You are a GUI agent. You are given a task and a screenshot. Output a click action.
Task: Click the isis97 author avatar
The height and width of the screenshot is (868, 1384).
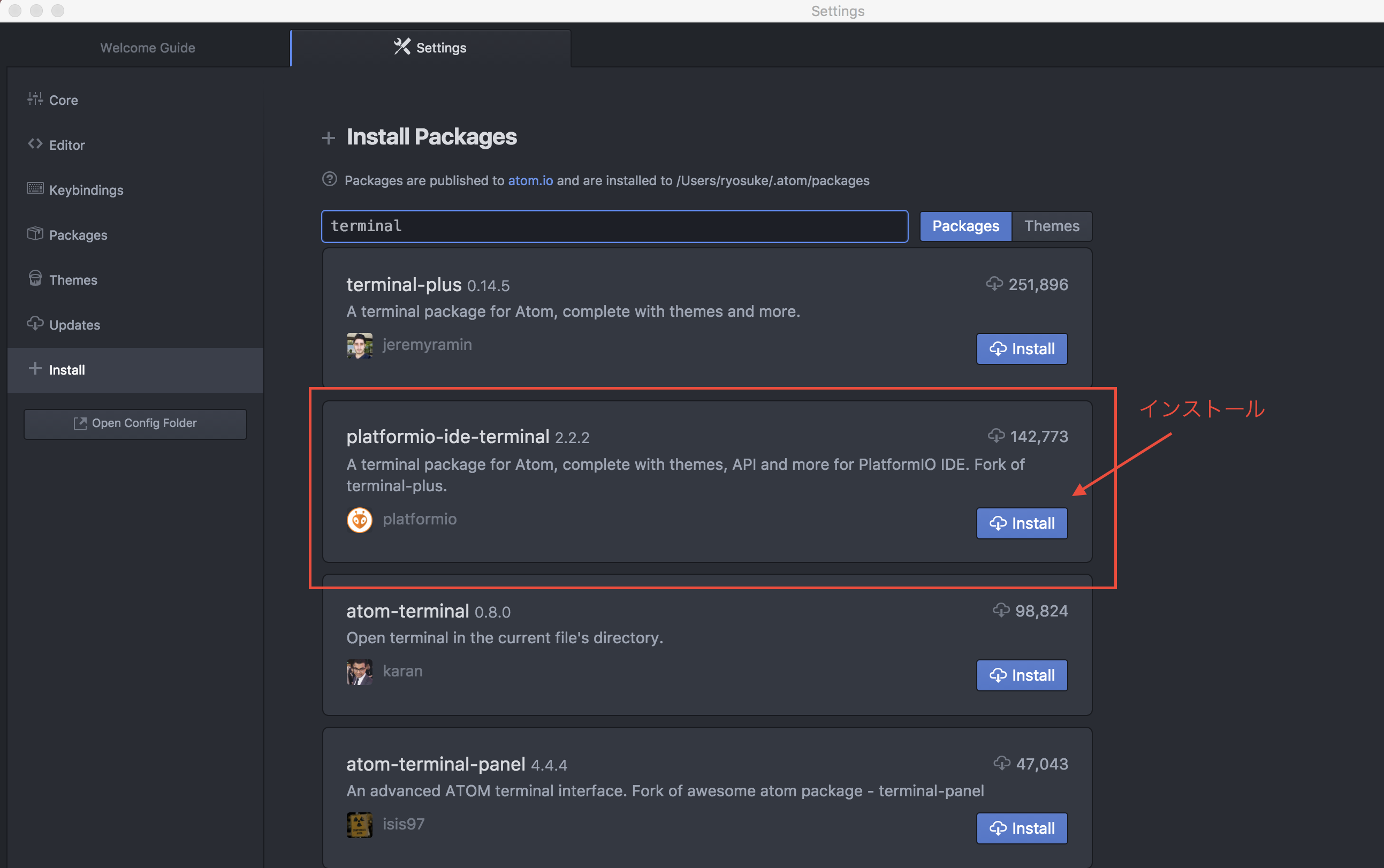point(359,826)
